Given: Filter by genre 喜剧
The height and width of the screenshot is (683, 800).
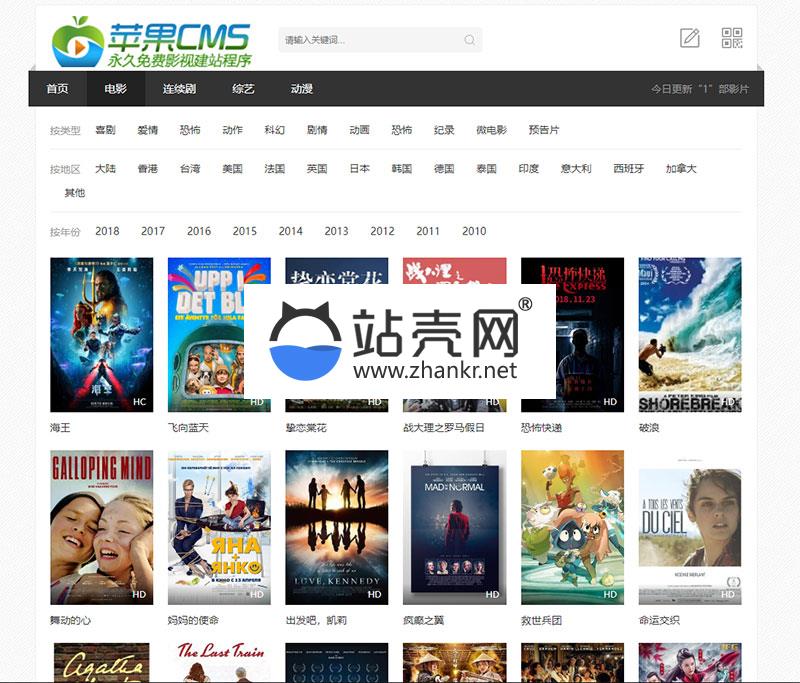Looking at the screenshot, I should click(x=106, y=130).
